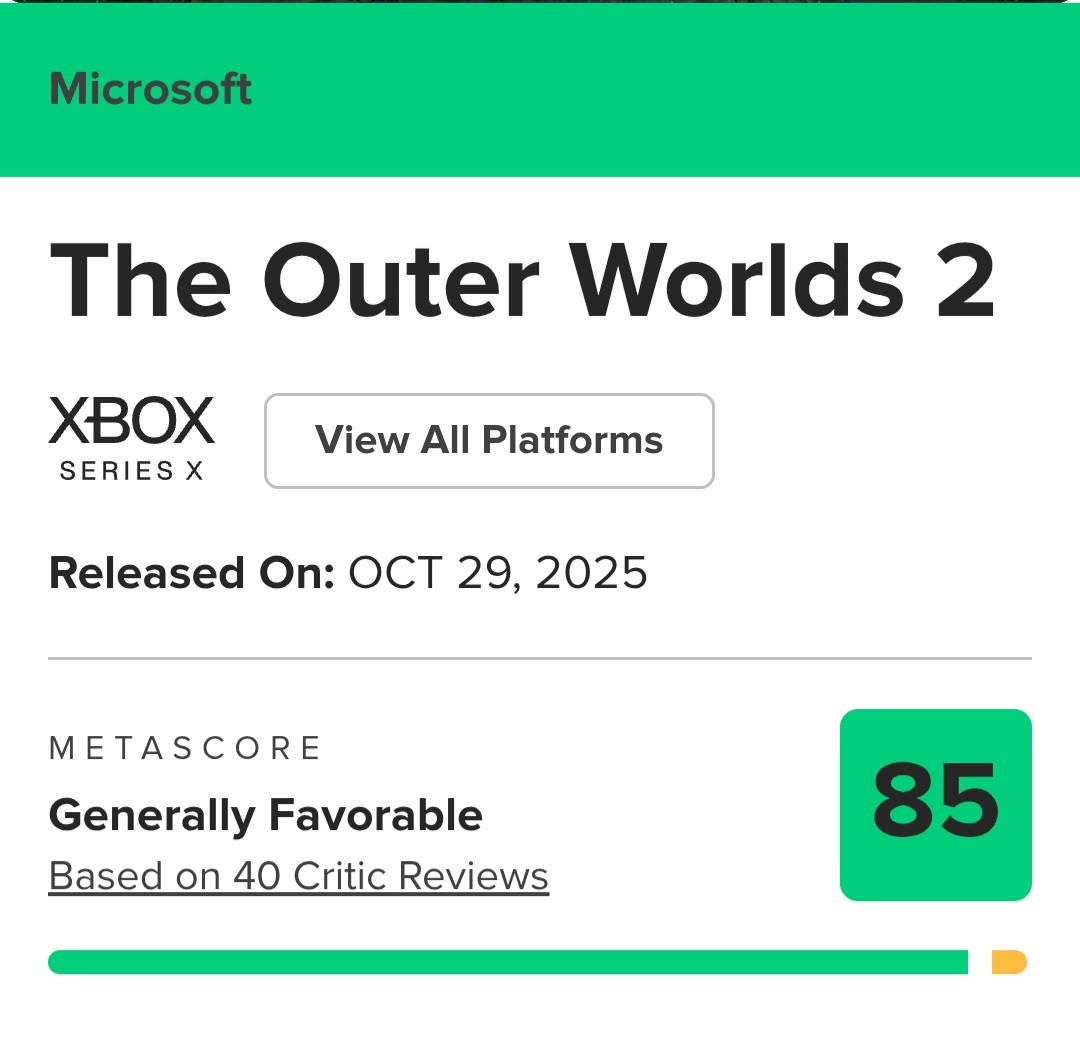Open the Based on 40 Critic Reviews link

coord(298,877)
